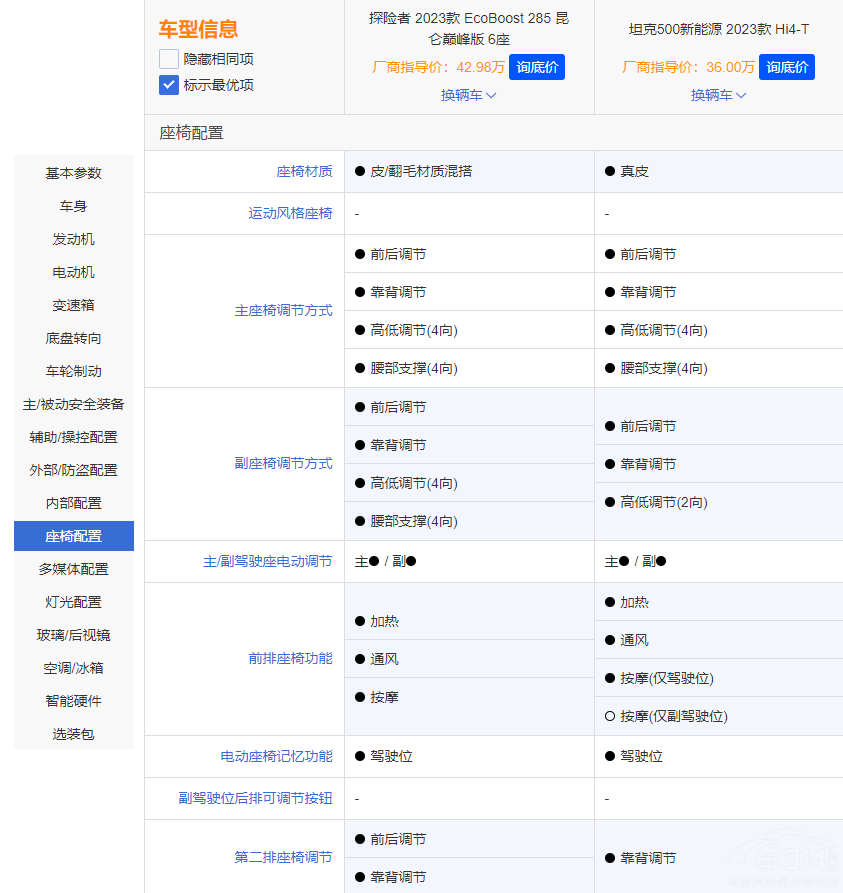
Task: Select the highlighted 座椅配置 sidebar item
Action: [73, 536]
